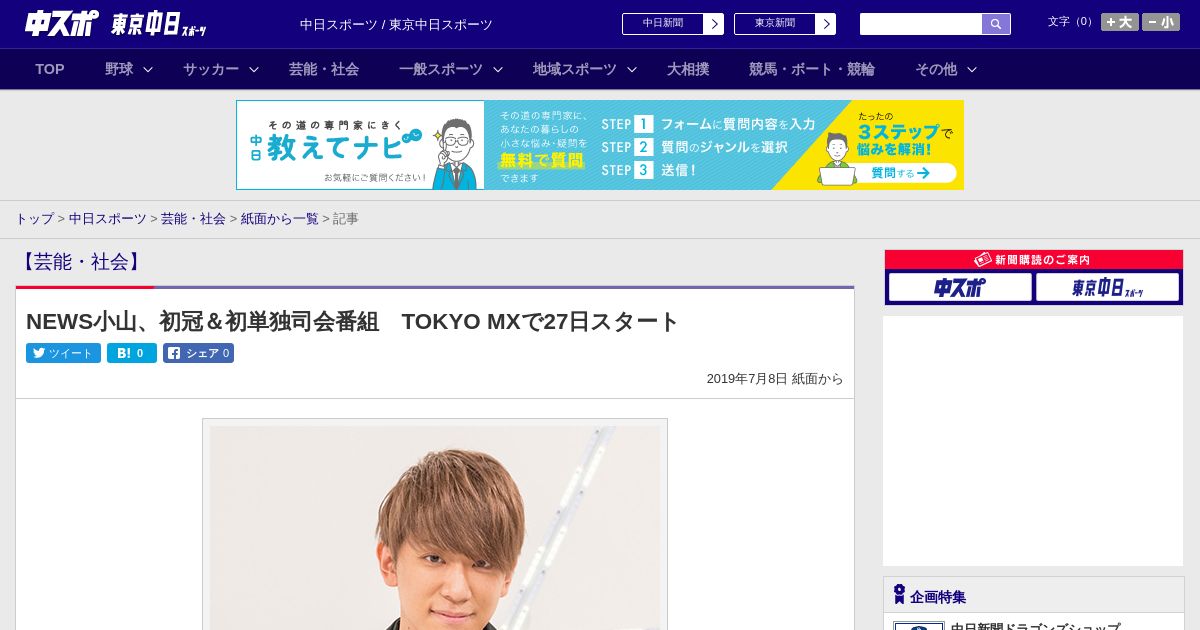Click 中スポ subscription guide button
The height and width of the screenshot is (630, 1200).
click(x=960, y=287)
